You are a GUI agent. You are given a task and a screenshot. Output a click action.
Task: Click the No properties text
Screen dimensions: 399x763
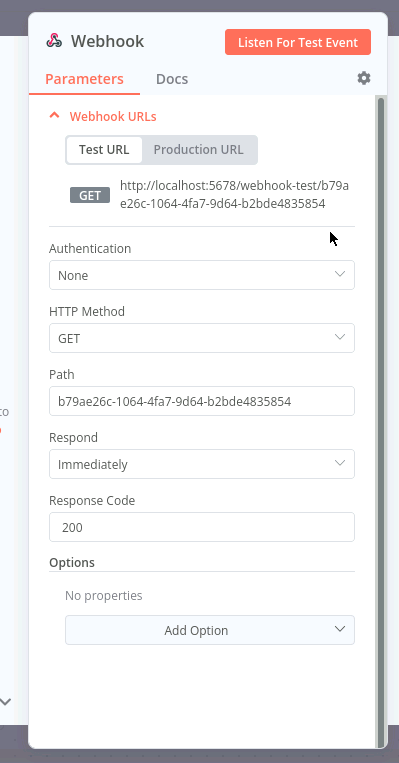(104, 596)
